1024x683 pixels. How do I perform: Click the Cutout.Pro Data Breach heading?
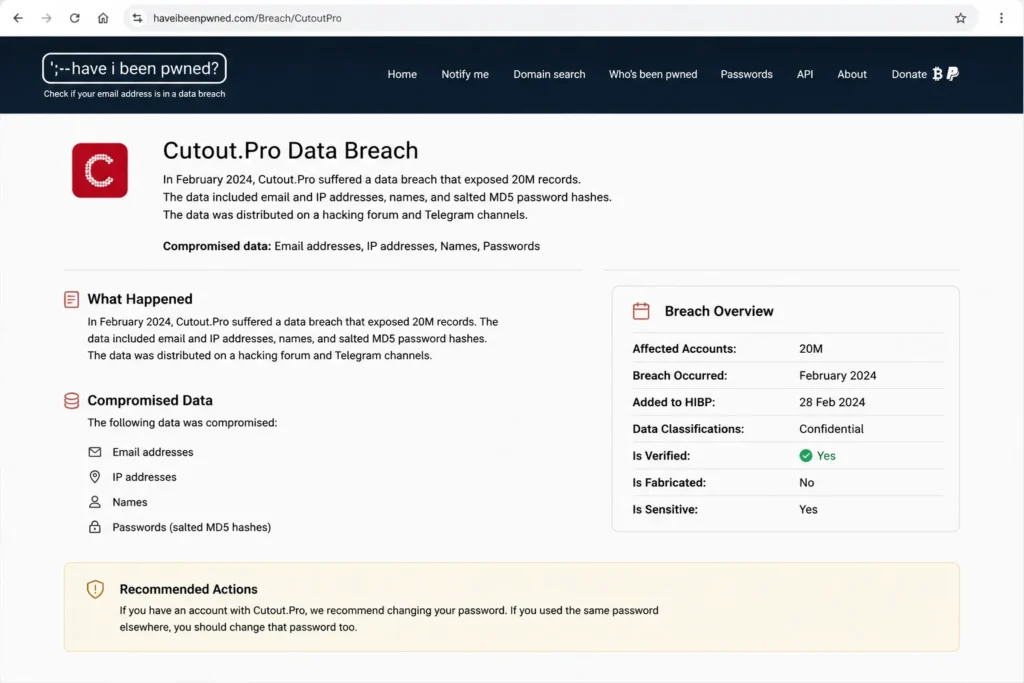(291, 151)
